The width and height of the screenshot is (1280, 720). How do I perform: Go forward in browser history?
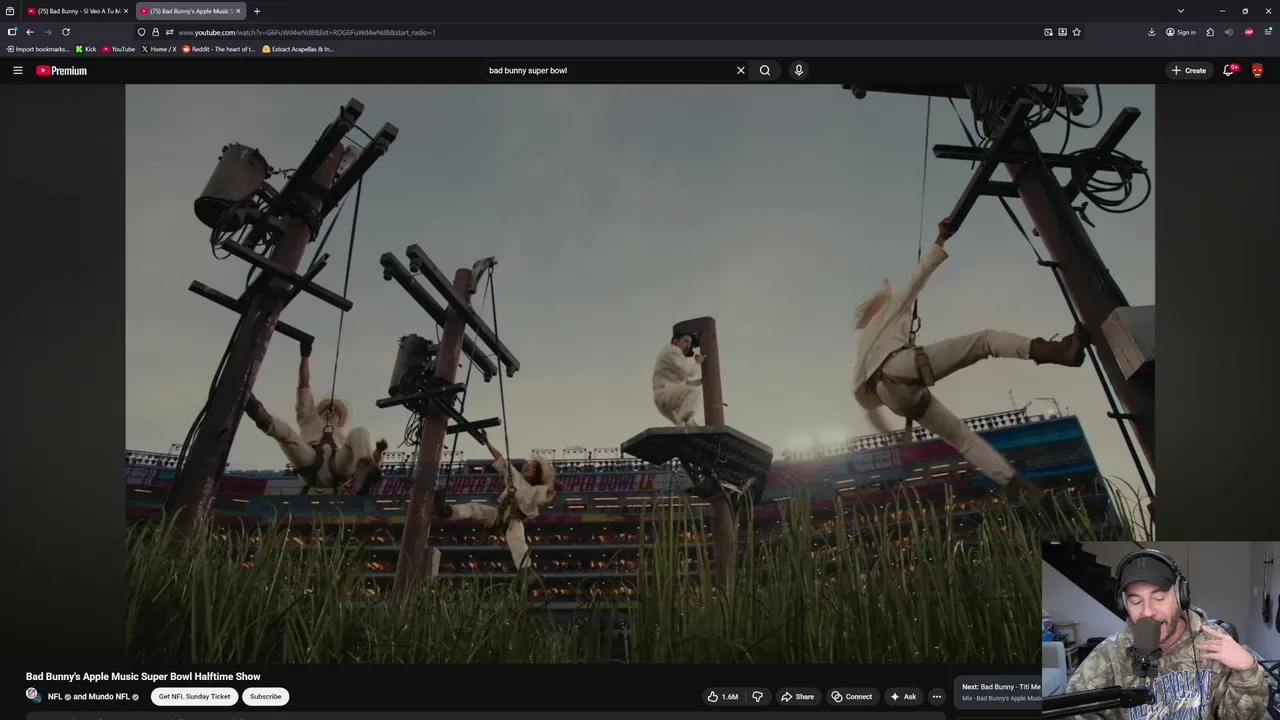(48, 32)
